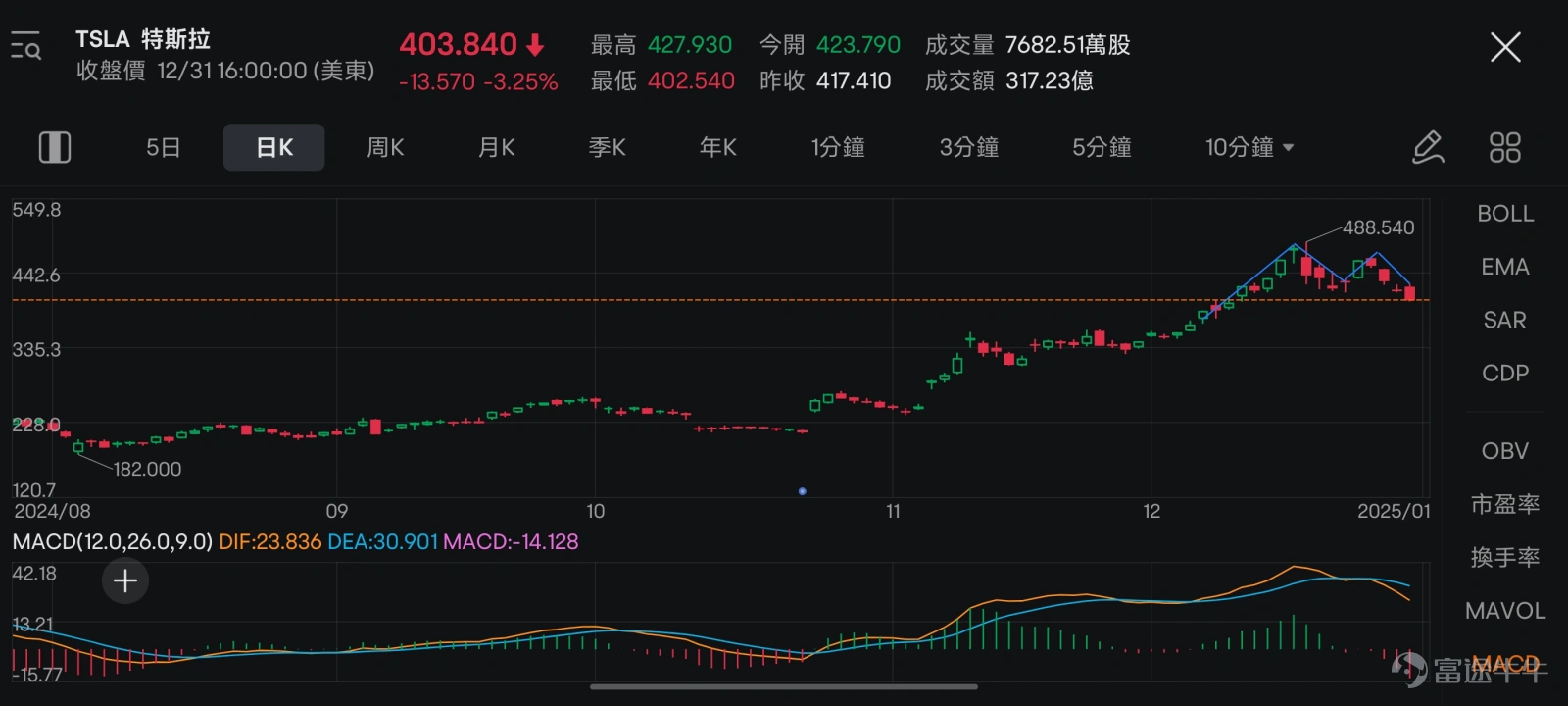Switch to the 月K monthly tab
This screenshot has height=706, width=1568.
point(496,147)
